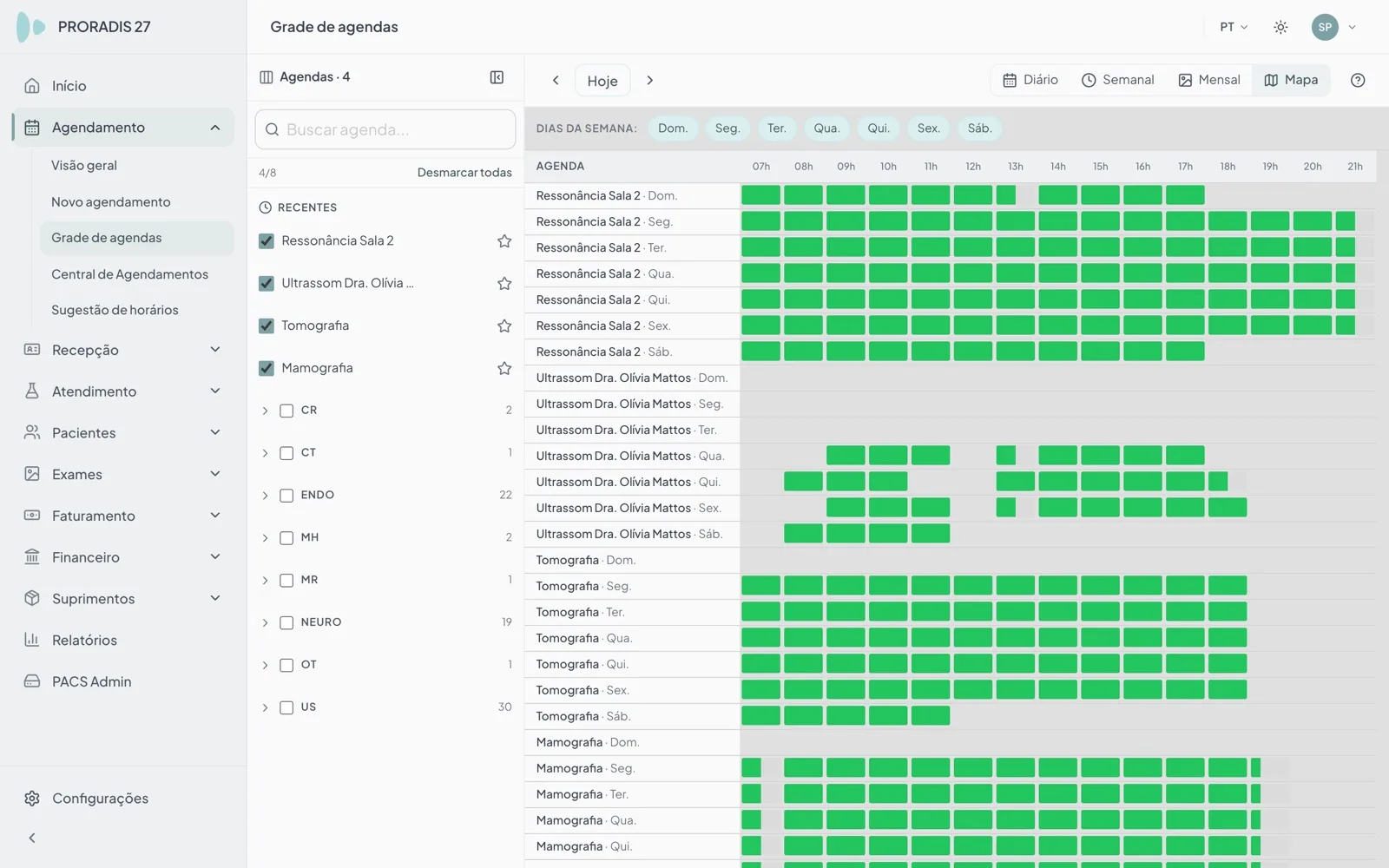The image size is (1389, 868).
Task: Expand the Recepção menu section
Action: (215, 350)
